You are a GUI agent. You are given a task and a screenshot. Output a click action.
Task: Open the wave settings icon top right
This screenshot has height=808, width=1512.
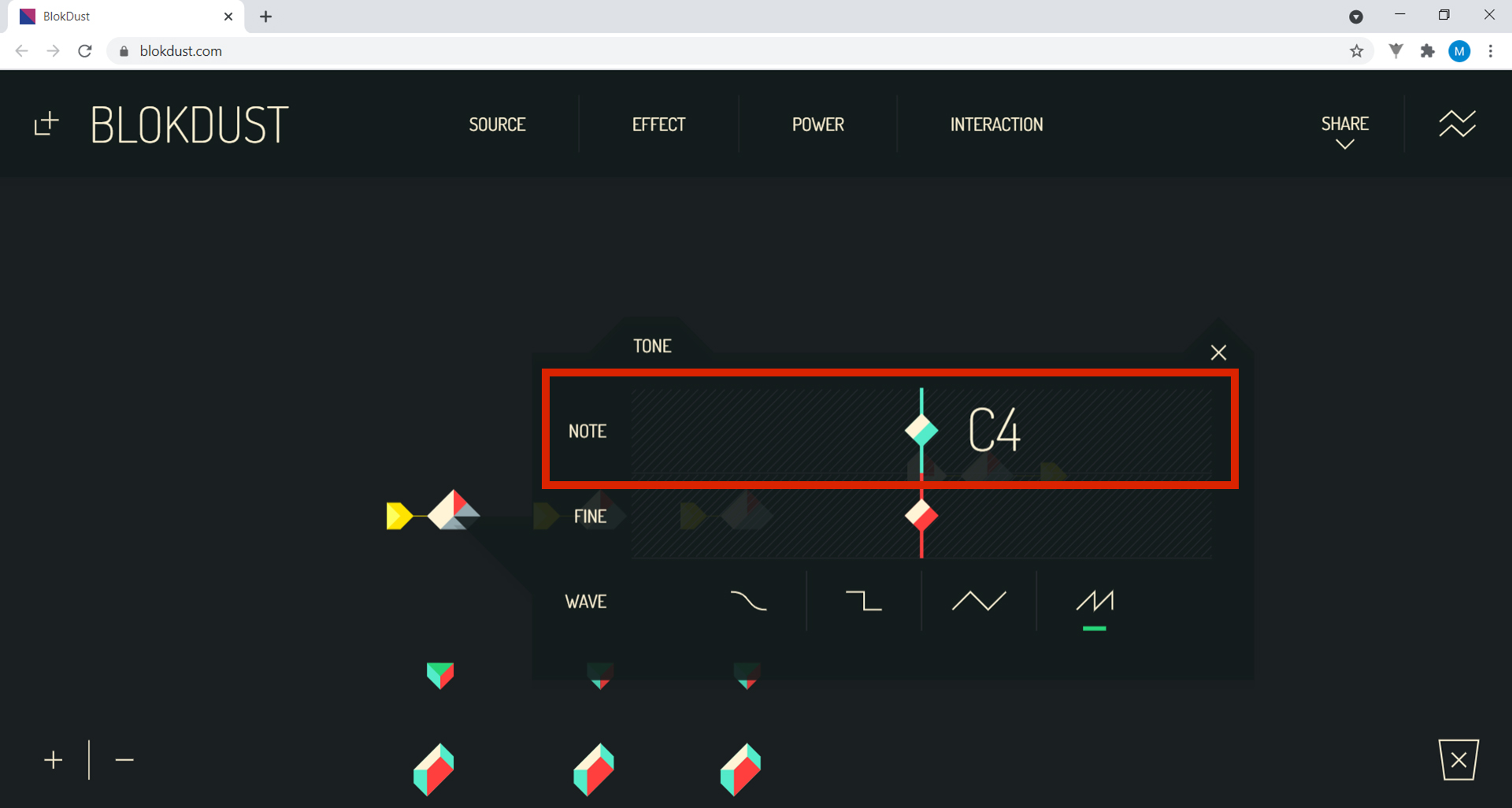click(1457, 124)
